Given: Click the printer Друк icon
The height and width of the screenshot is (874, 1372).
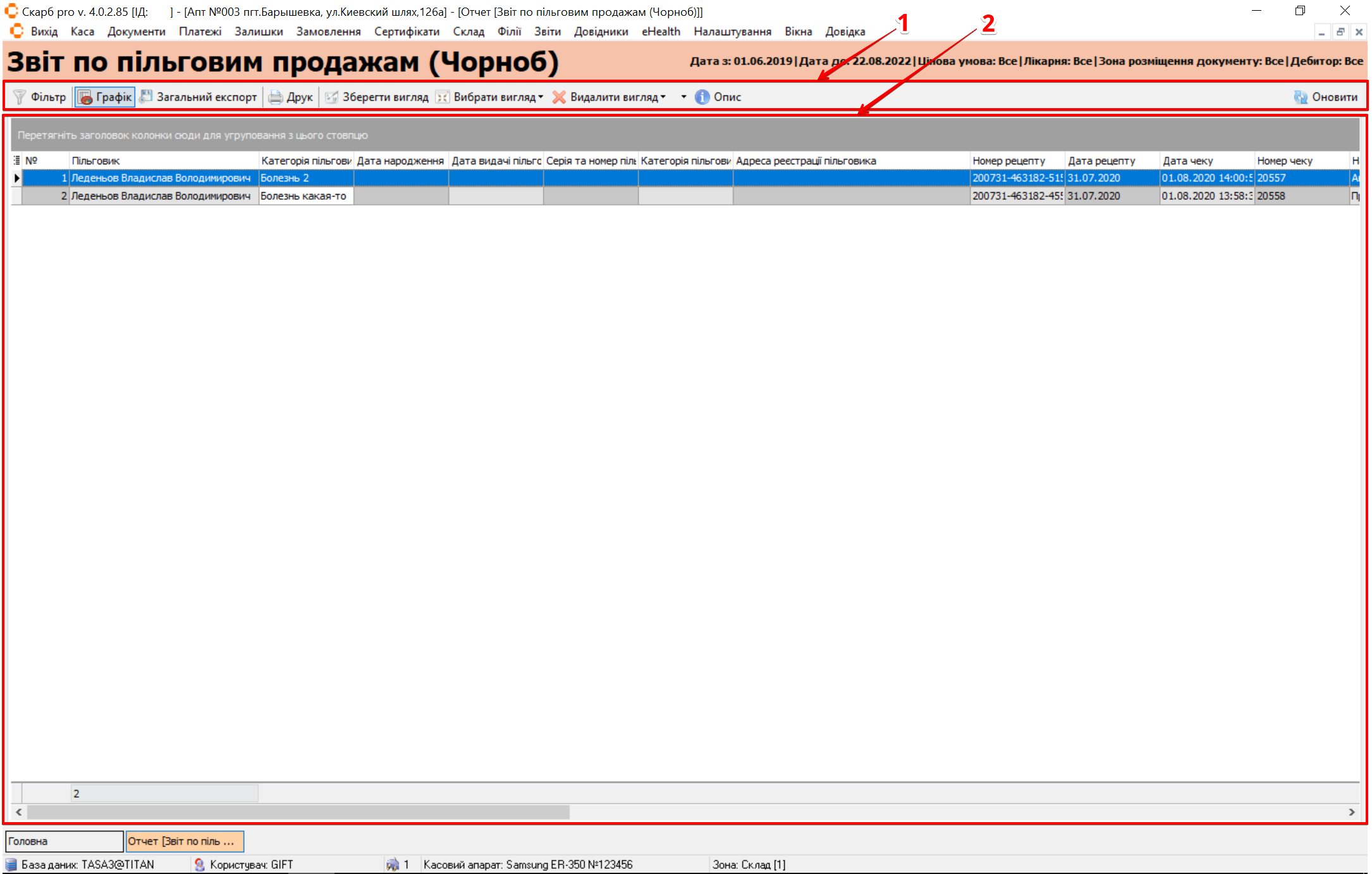Looking at the screenshot, I should [276, 97].
